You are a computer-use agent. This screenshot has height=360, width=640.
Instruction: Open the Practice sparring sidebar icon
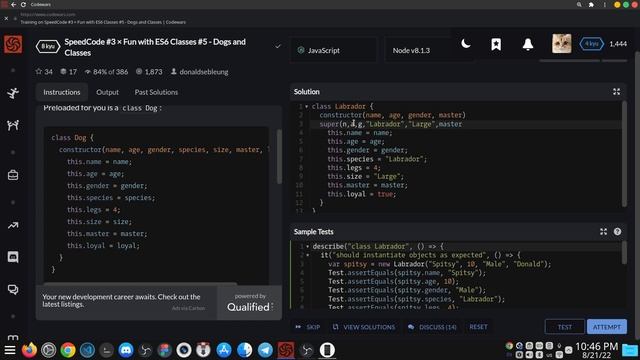click(x=13, y=125)
